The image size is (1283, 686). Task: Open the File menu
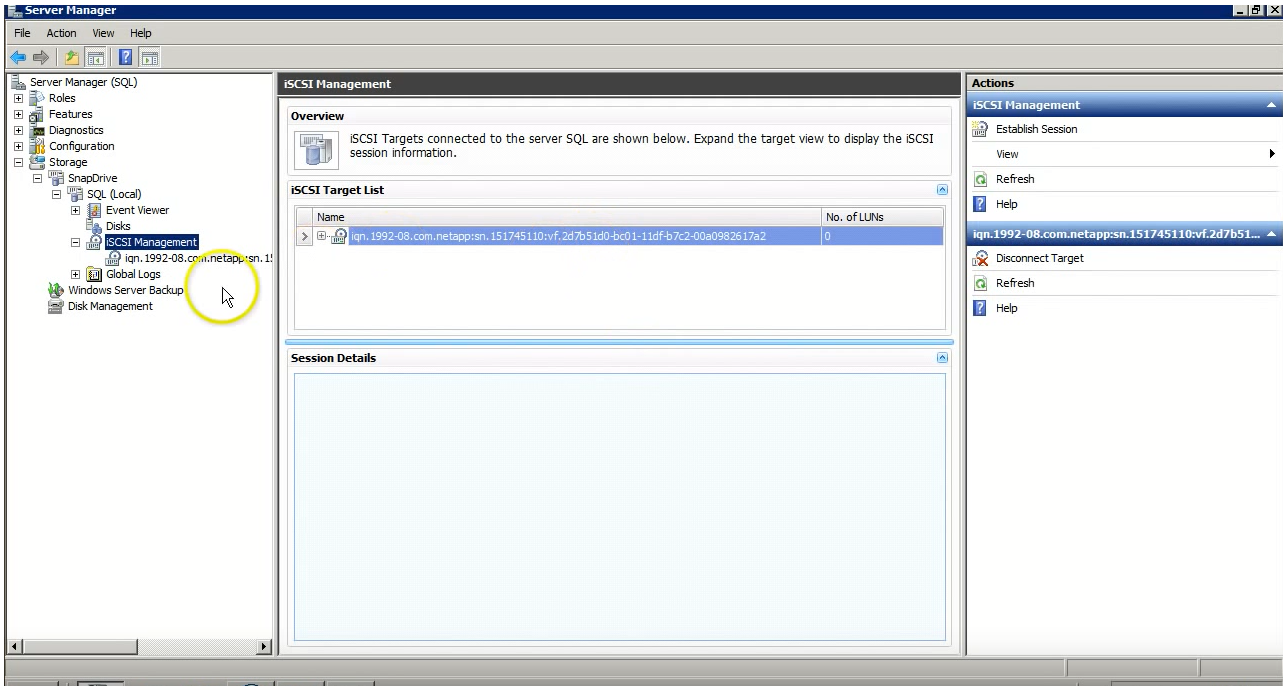tap(23, 33)
